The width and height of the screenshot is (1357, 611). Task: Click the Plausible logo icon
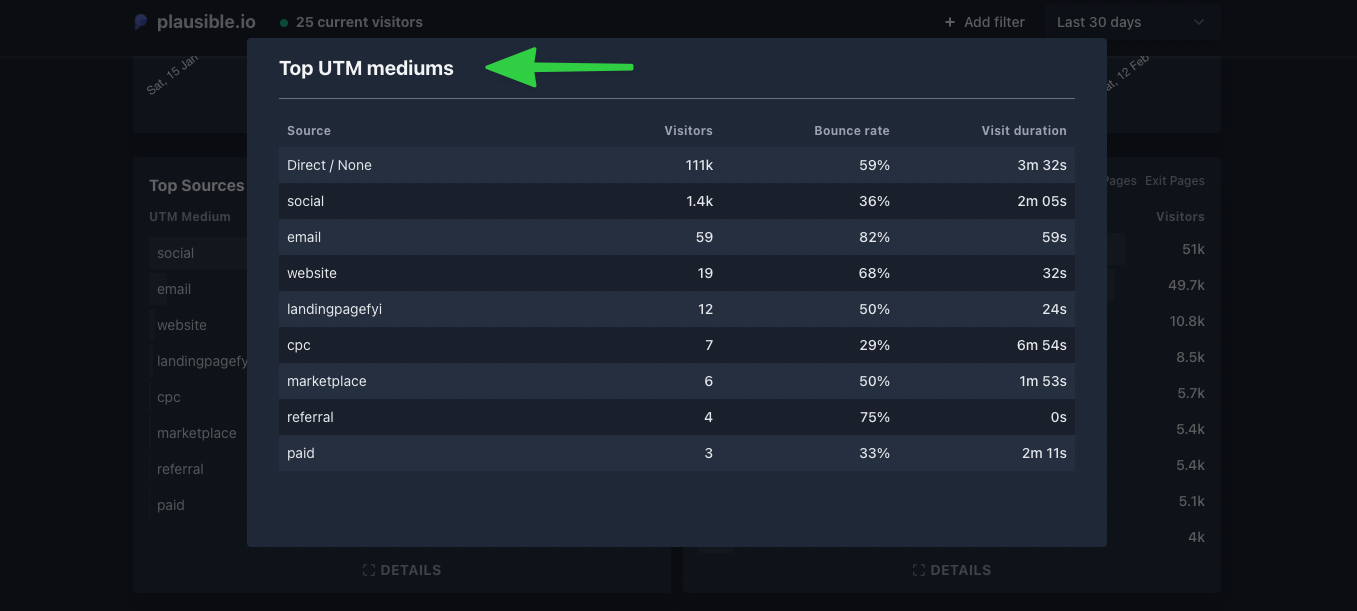(141, 22)
